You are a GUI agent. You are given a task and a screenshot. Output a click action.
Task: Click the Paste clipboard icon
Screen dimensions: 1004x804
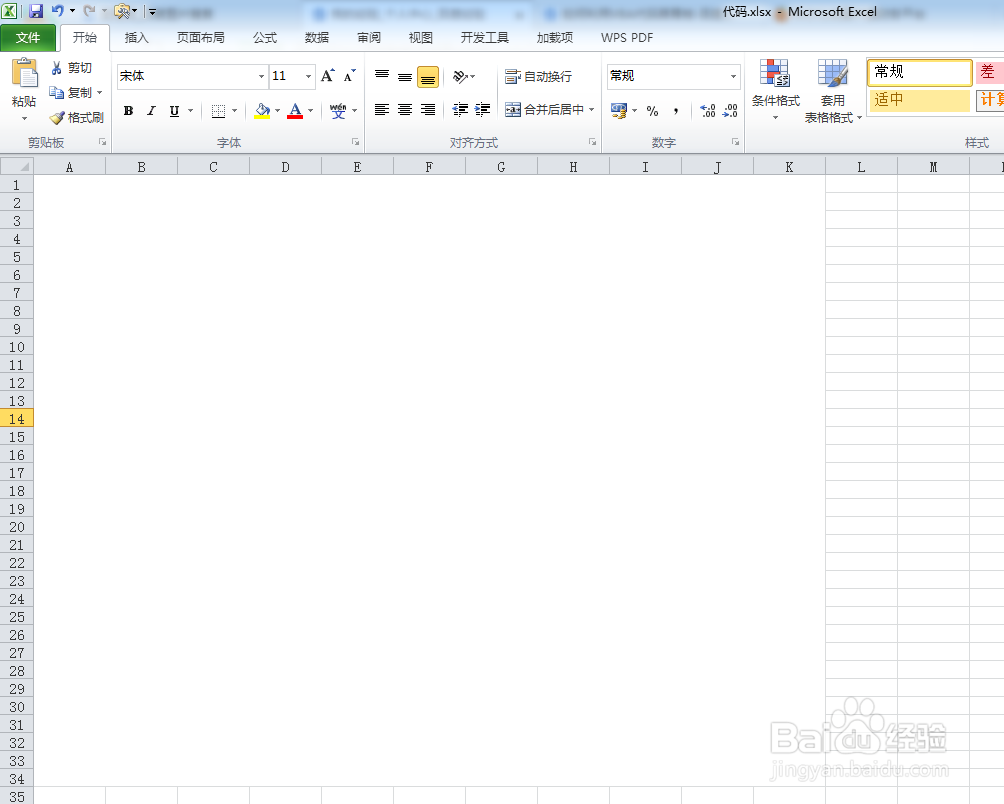(24, 73)
